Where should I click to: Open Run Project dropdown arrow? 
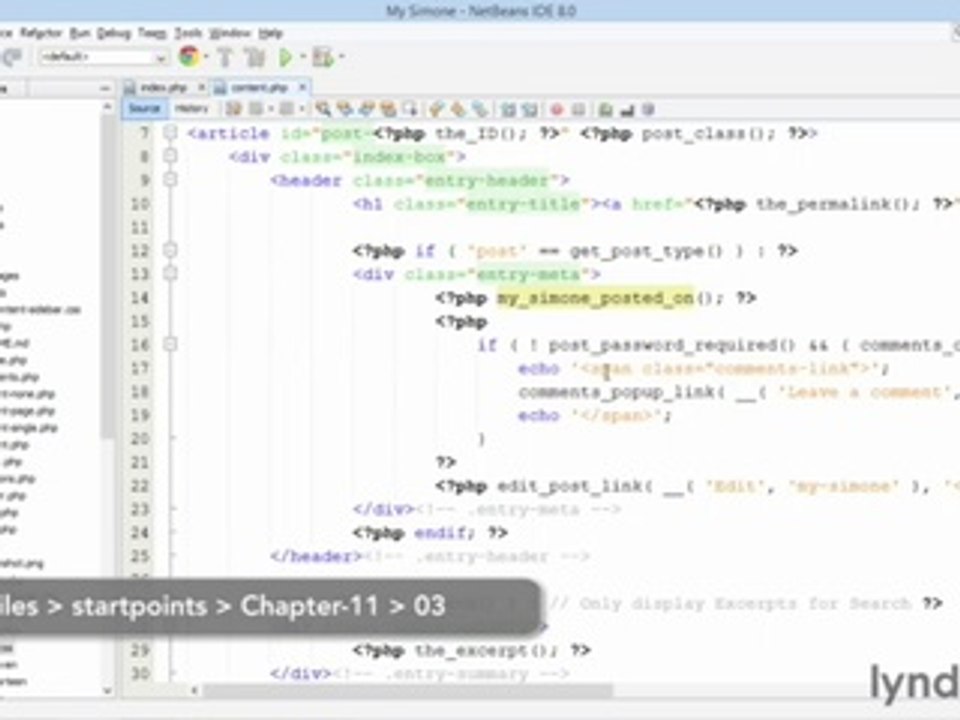[x=302, y=57]
